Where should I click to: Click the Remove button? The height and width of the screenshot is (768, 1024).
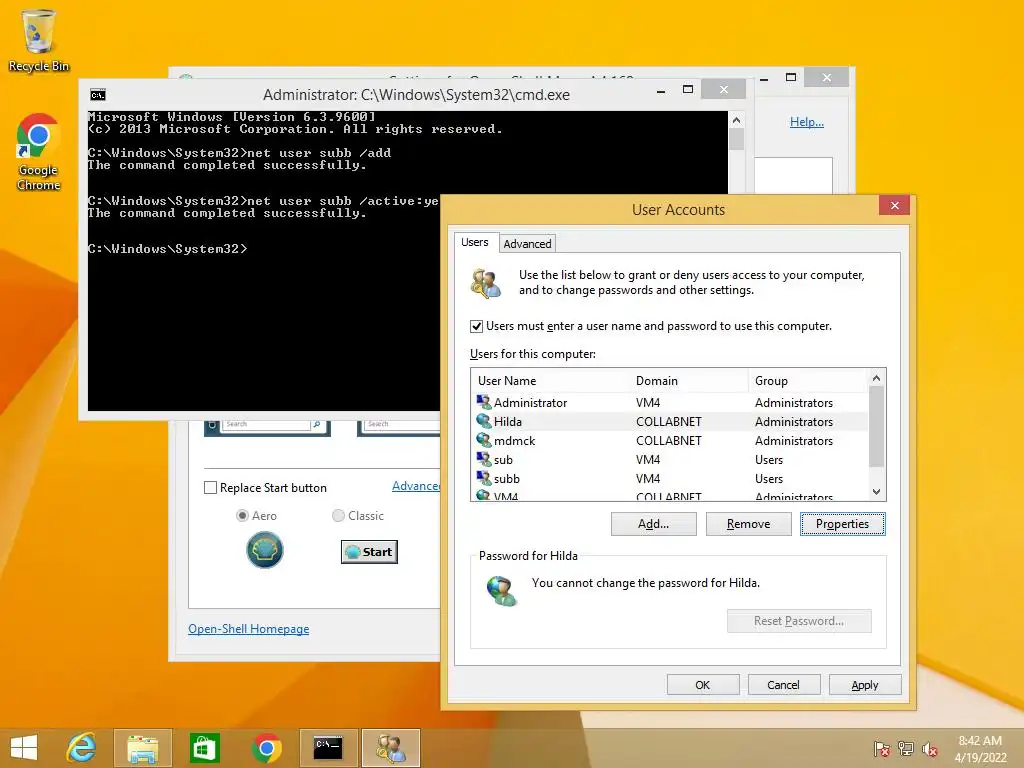tap(748, 524)
